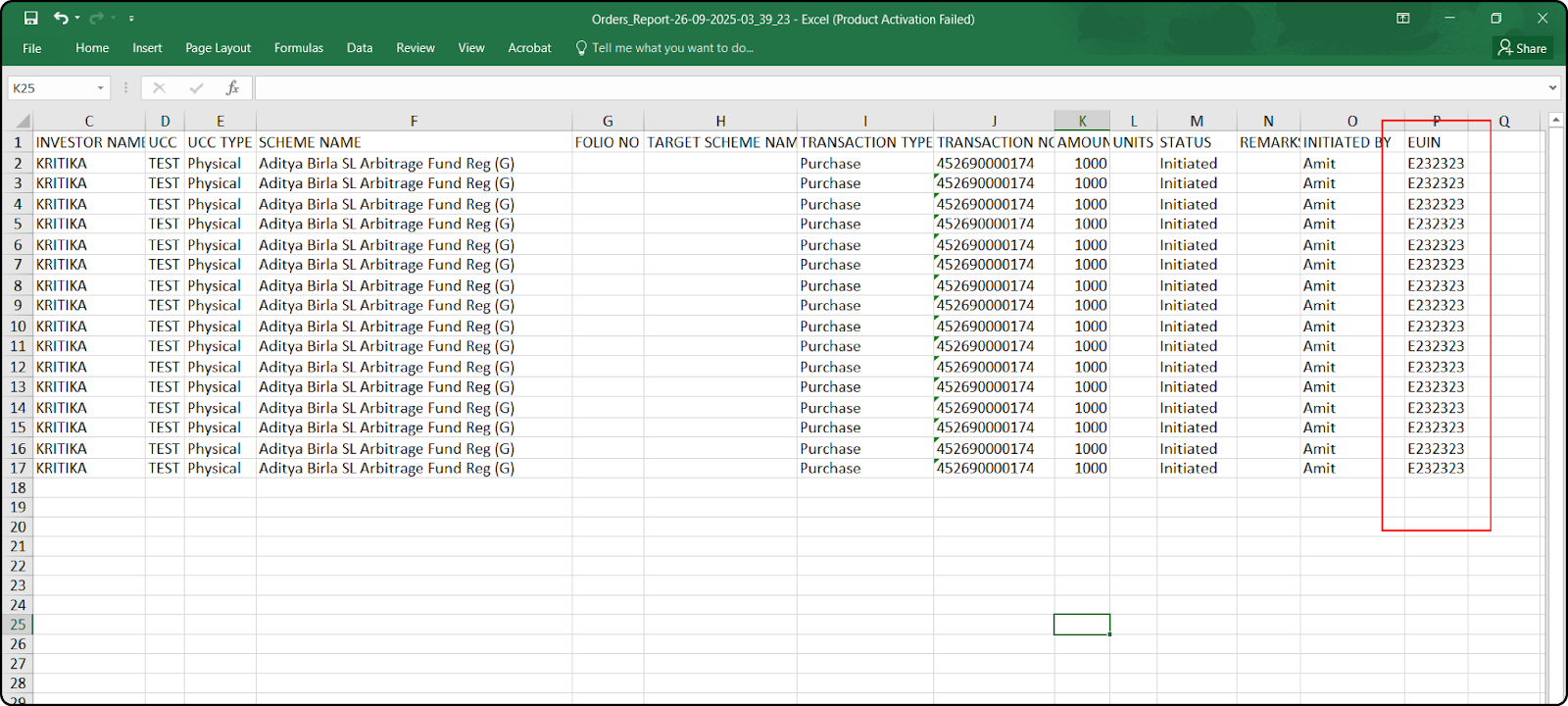Click the TARGET SCHEME NAME header cell
The height and width of the screenshot is (706, 1568).
720,142
